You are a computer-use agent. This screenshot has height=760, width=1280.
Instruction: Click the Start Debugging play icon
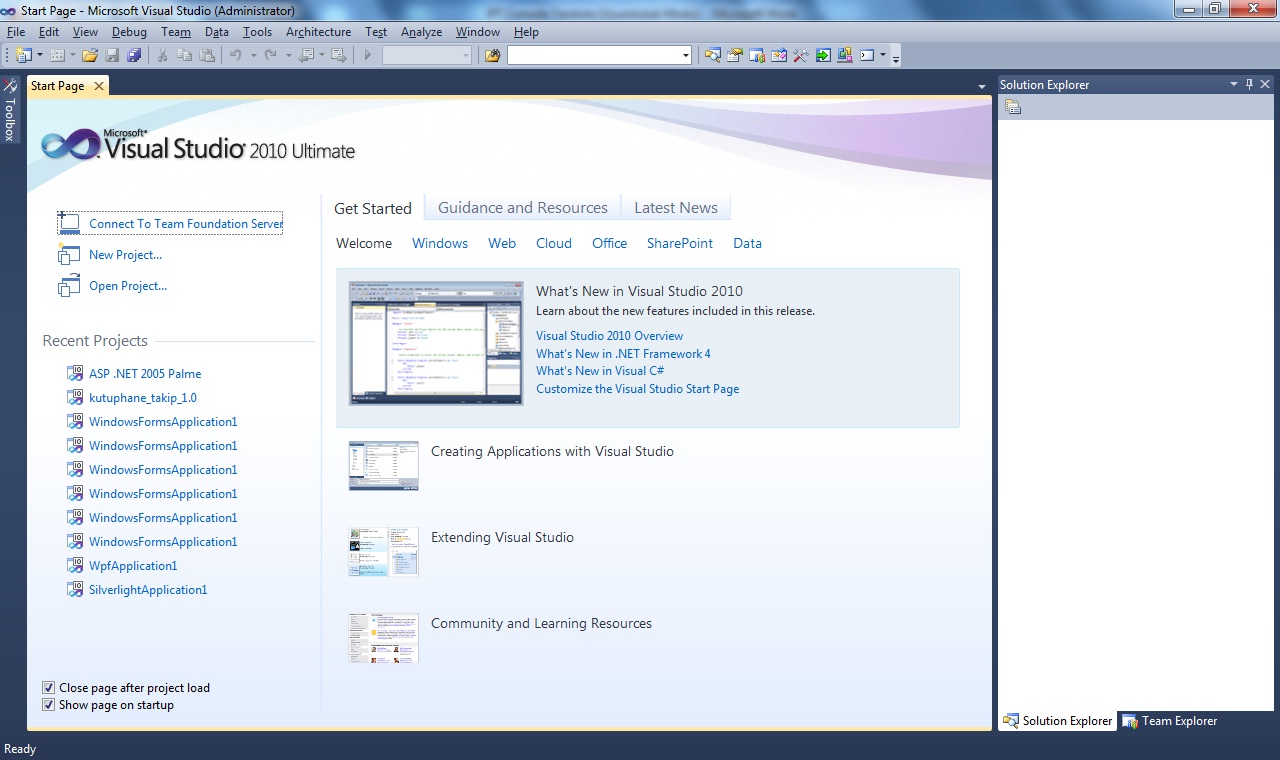pyautogui.click(x=368, y=56)
